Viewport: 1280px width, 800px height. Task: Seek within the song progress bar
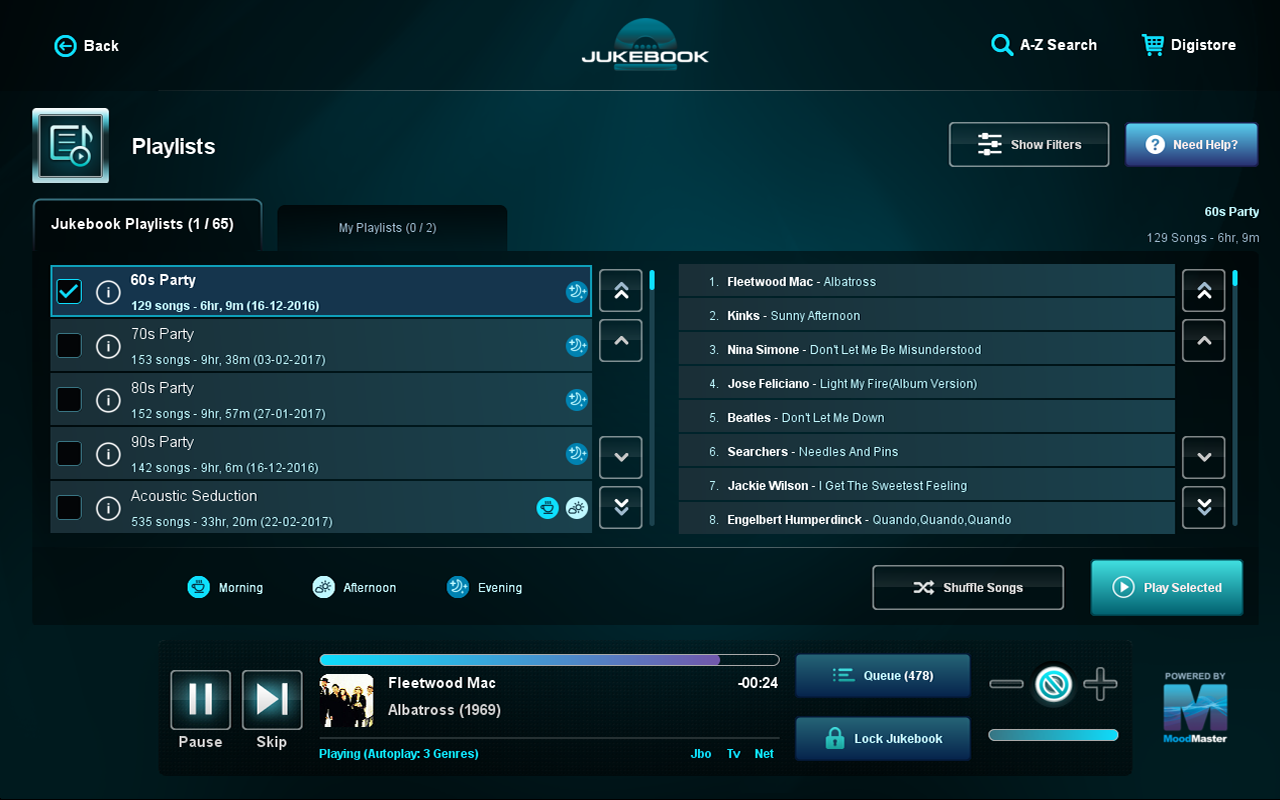pyautogui.click(x=549, y=660)
